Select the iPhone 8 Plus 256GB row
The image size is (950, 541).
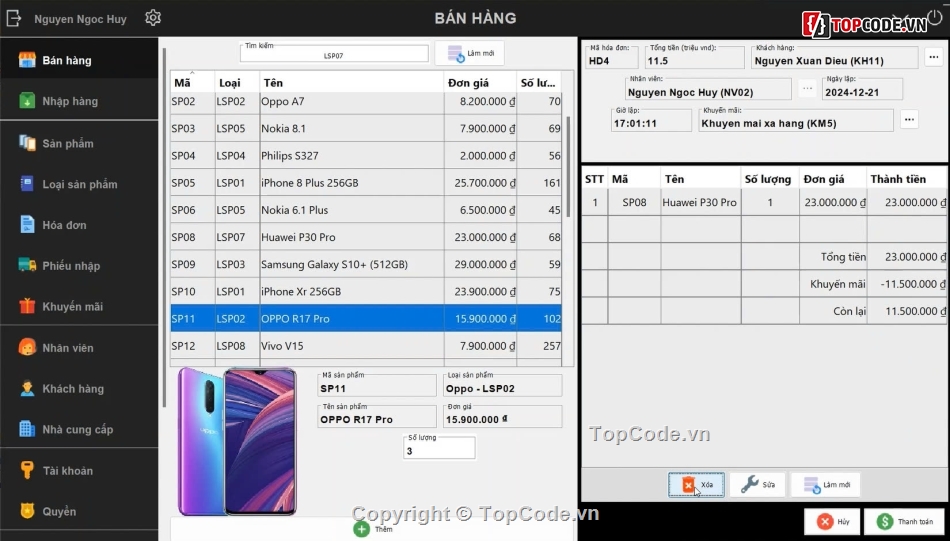click(366, 182)
